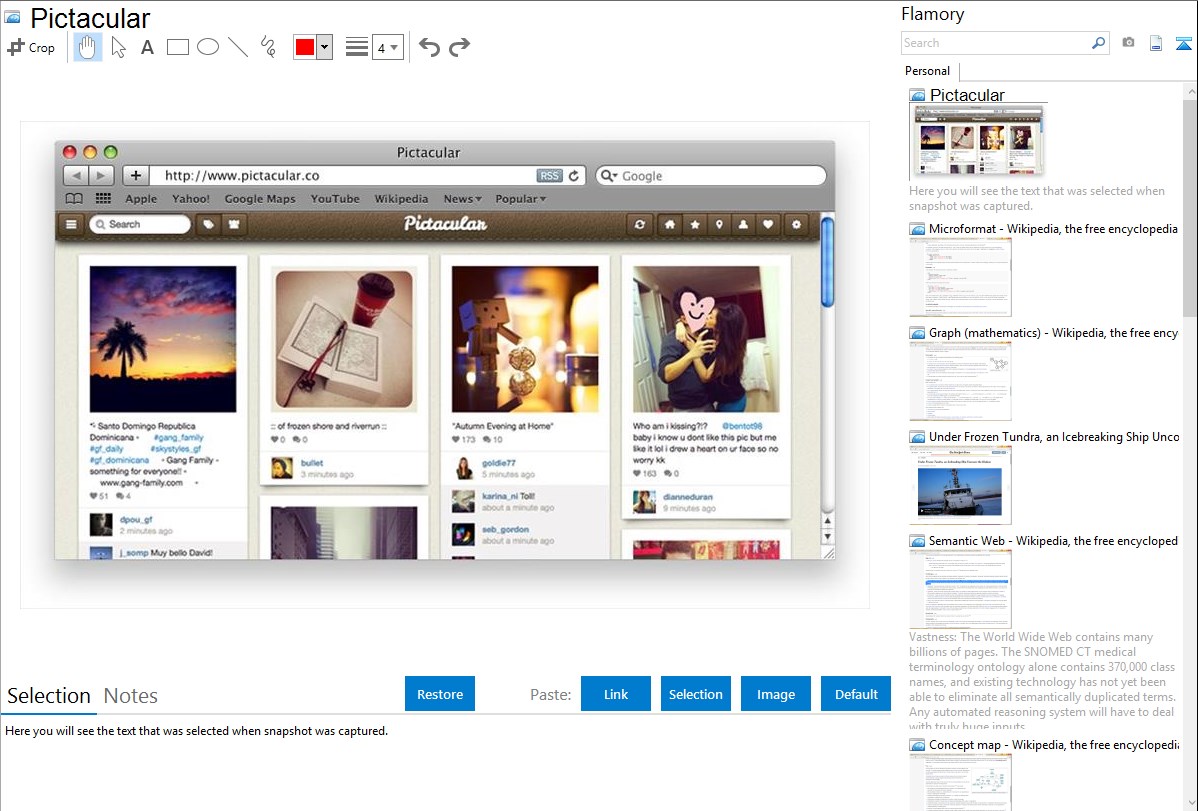Click the red color swatch
Viewport: 1198px width, 811px height.
[x=305, y=47]
